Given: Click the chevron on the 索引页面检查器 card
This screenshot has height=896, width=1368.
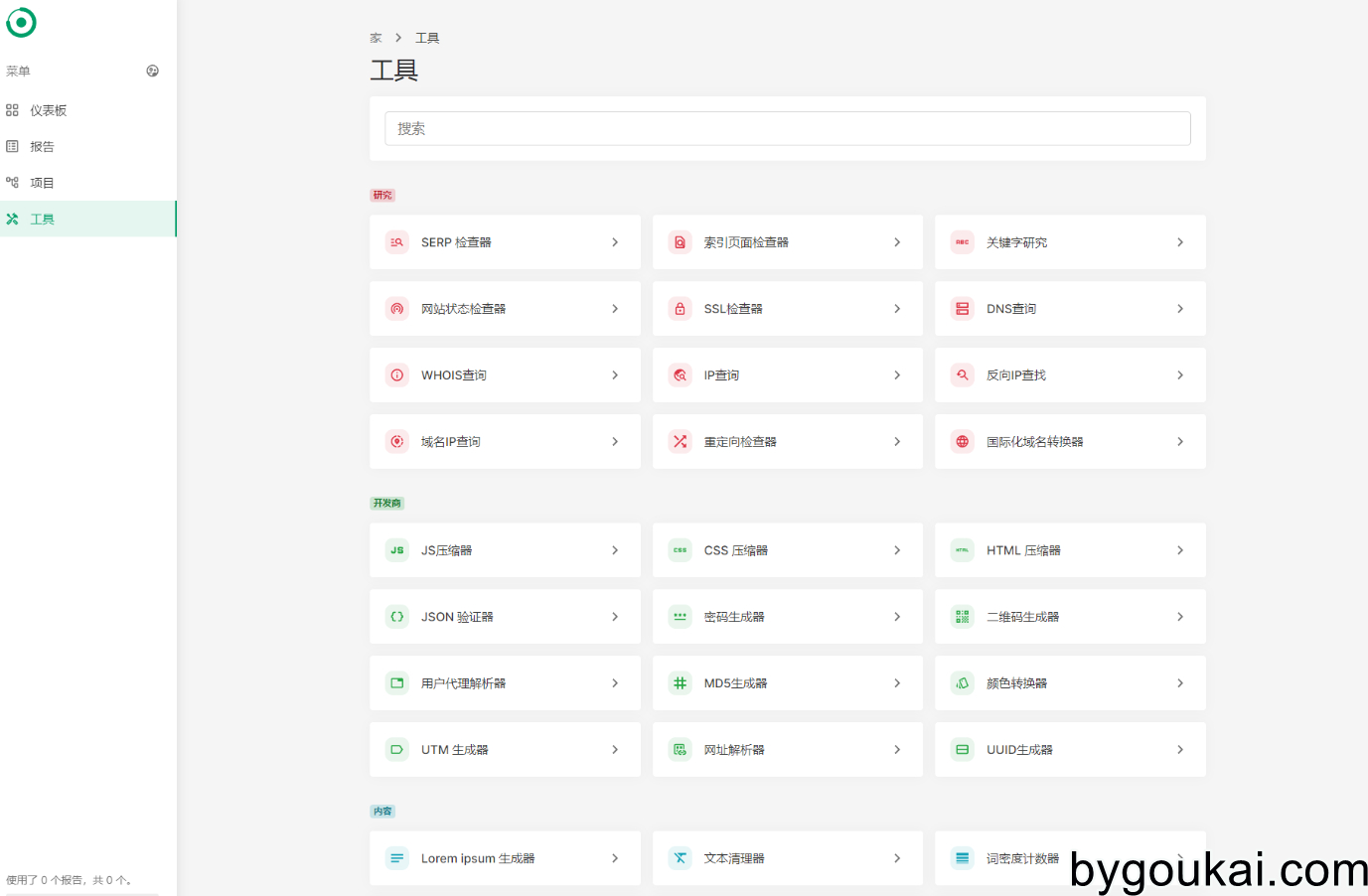Looking at the screenshot, I should click(x=897, y=242).
